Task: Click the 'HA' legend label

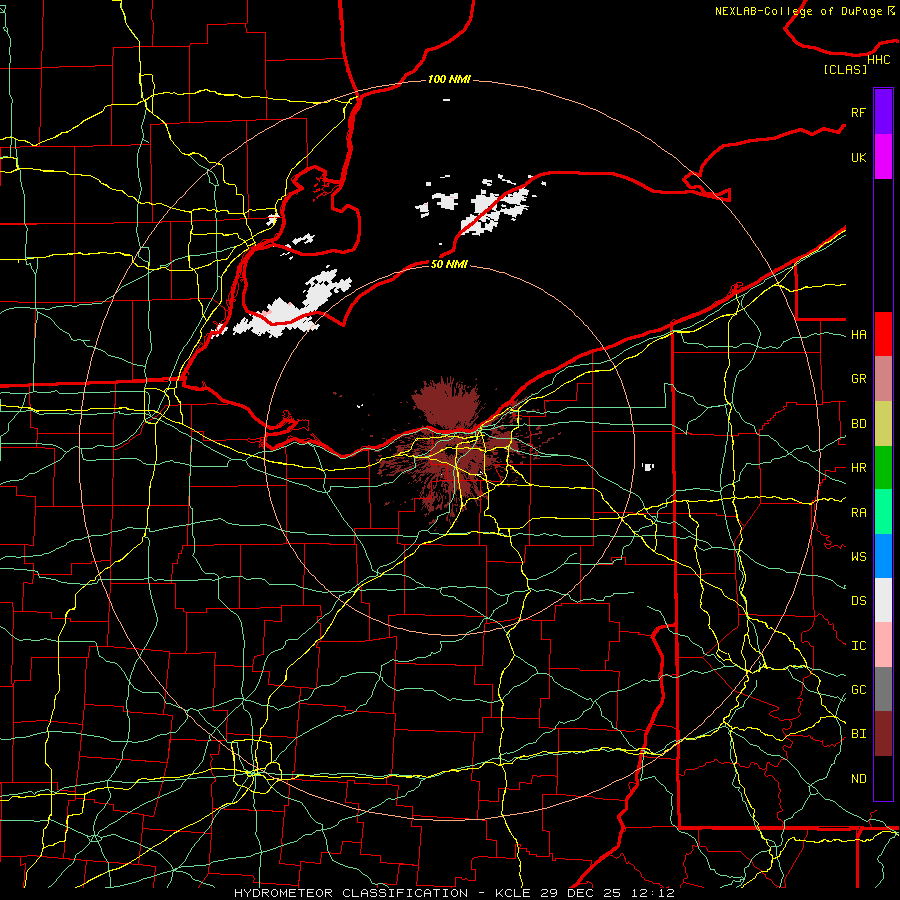Action: click(x=858, y=335)
